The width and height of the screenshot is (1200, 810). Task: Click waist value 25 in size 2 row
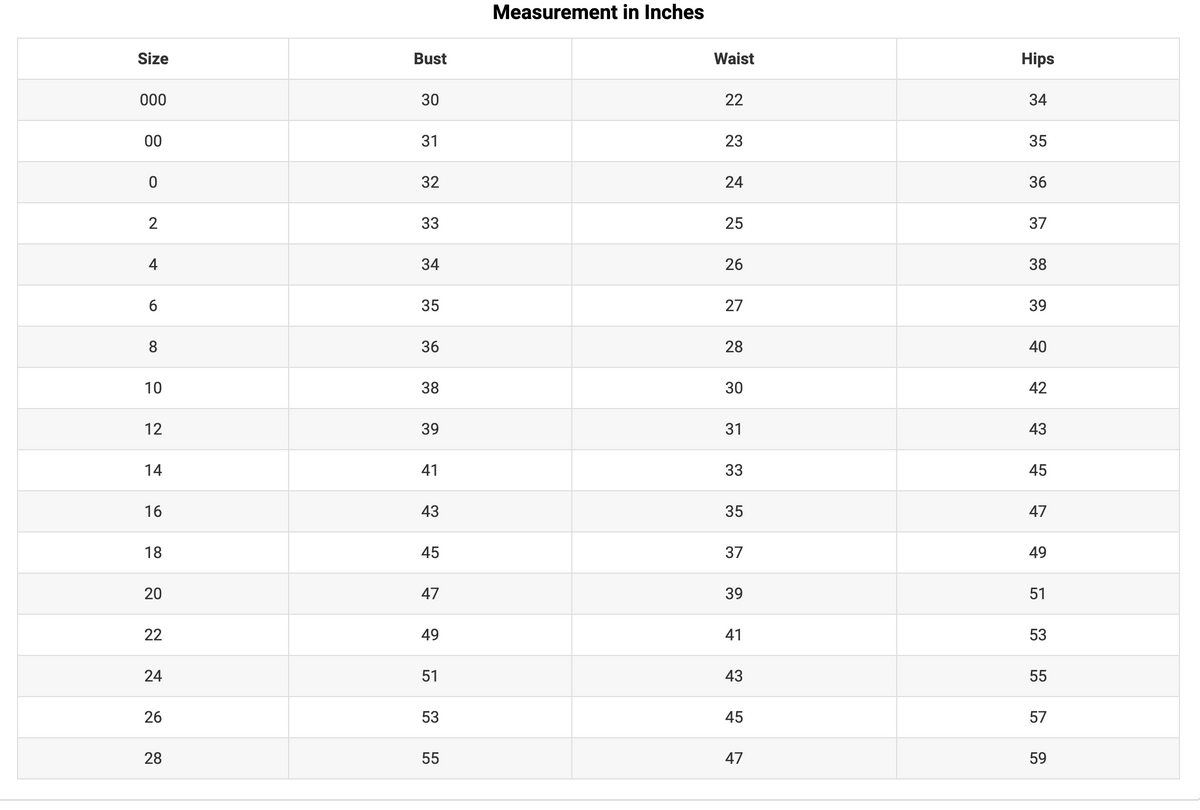[x=734, y=223]
